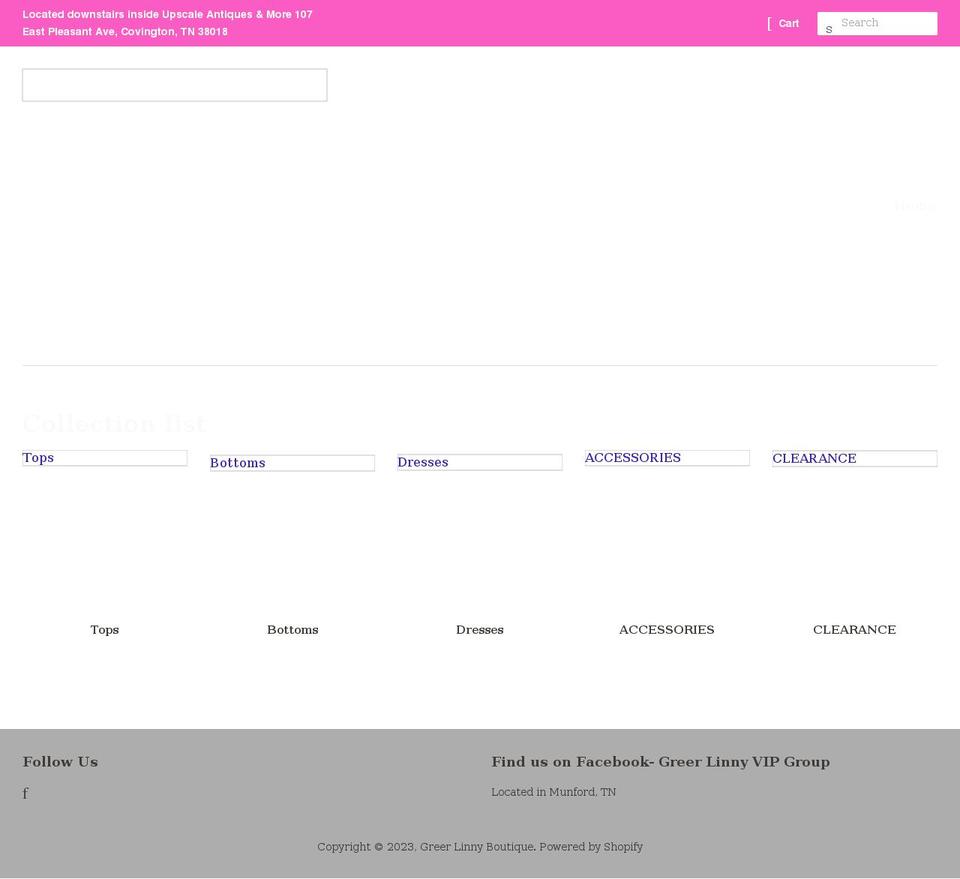
Task: Open the Tops collection image link
Action: [105, 458]
